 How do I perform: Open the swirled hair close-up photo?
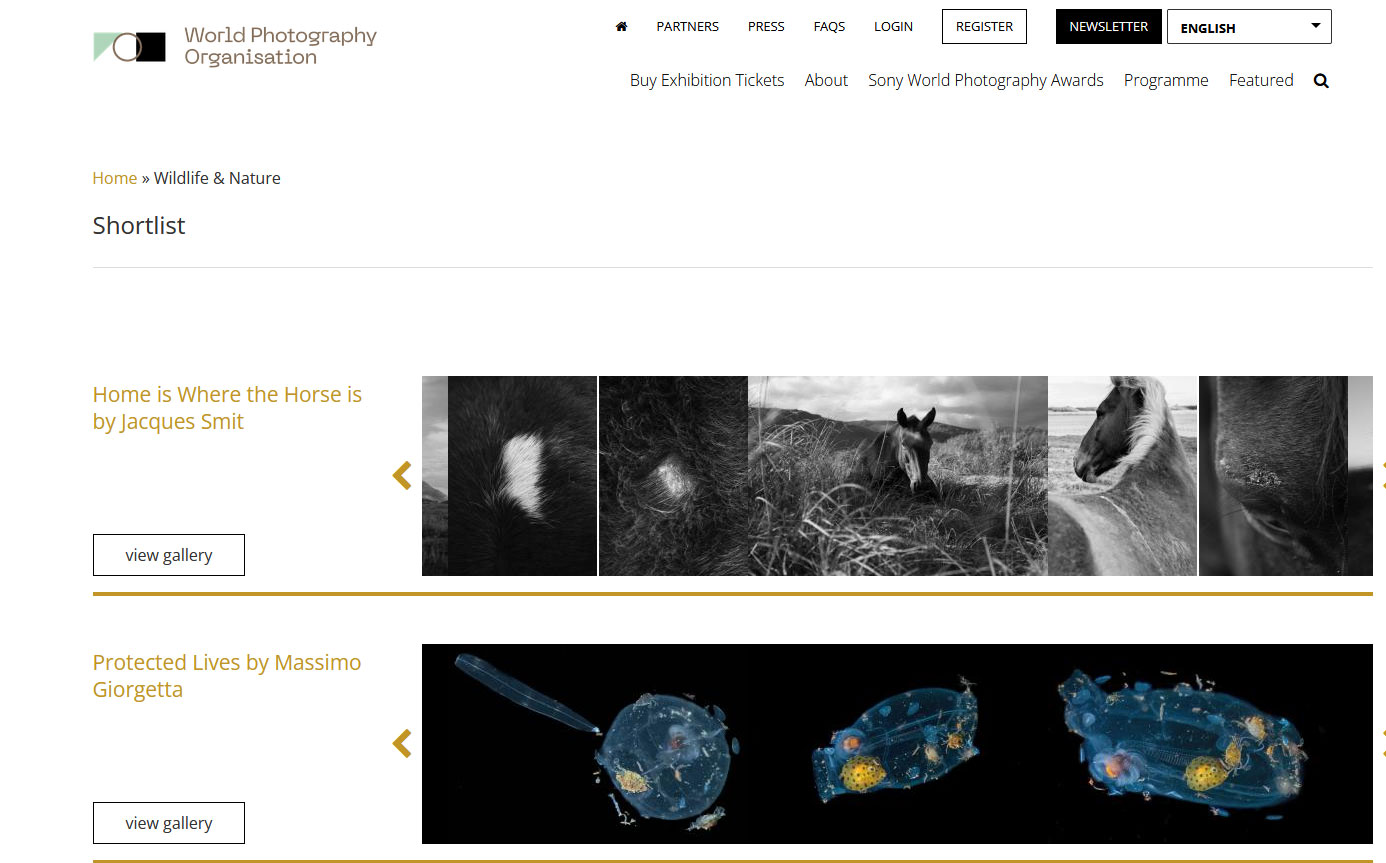(x=673, y=476)
